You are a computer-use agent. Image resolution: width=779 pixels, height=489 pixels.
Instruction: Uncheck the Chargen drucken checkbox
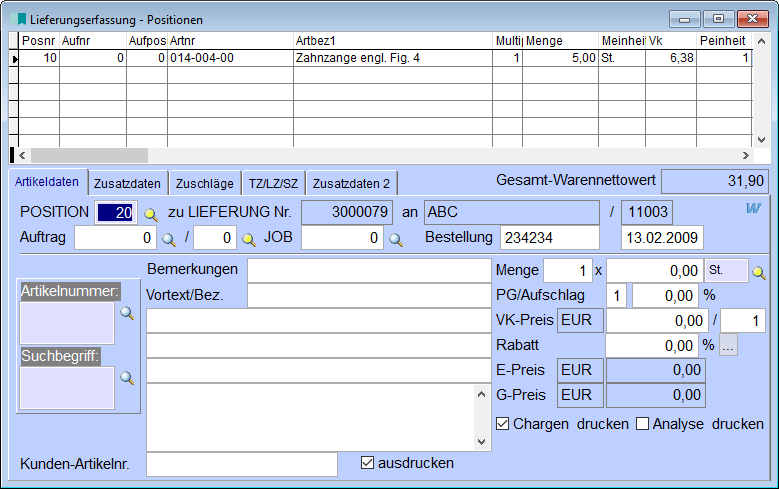(502, 424)
